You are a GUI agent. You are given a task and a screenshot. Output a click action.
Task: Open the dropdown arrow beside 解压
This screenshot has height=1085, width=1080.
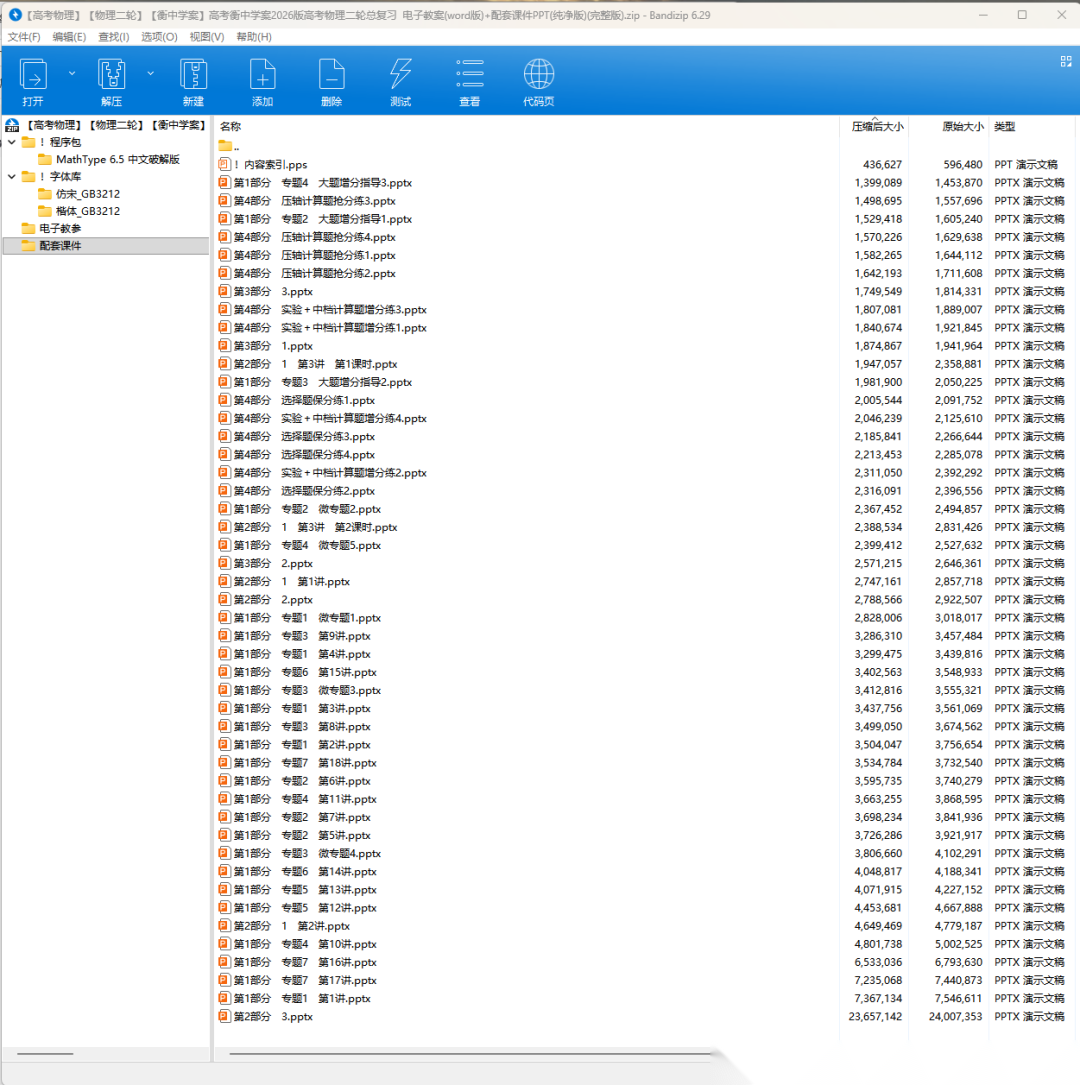(x=151, y=73)
